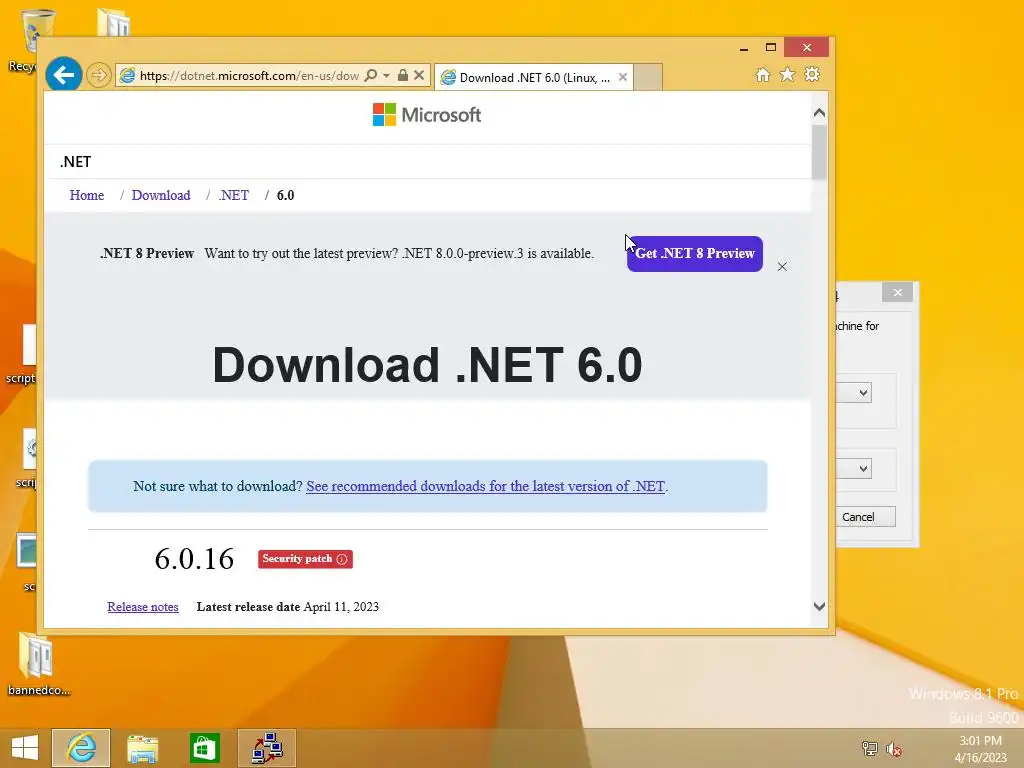The height and width of the screenshot is (768, 1024).
Task: Open the address bar autocomplete dropdown arrow
Action: [386, 76]
